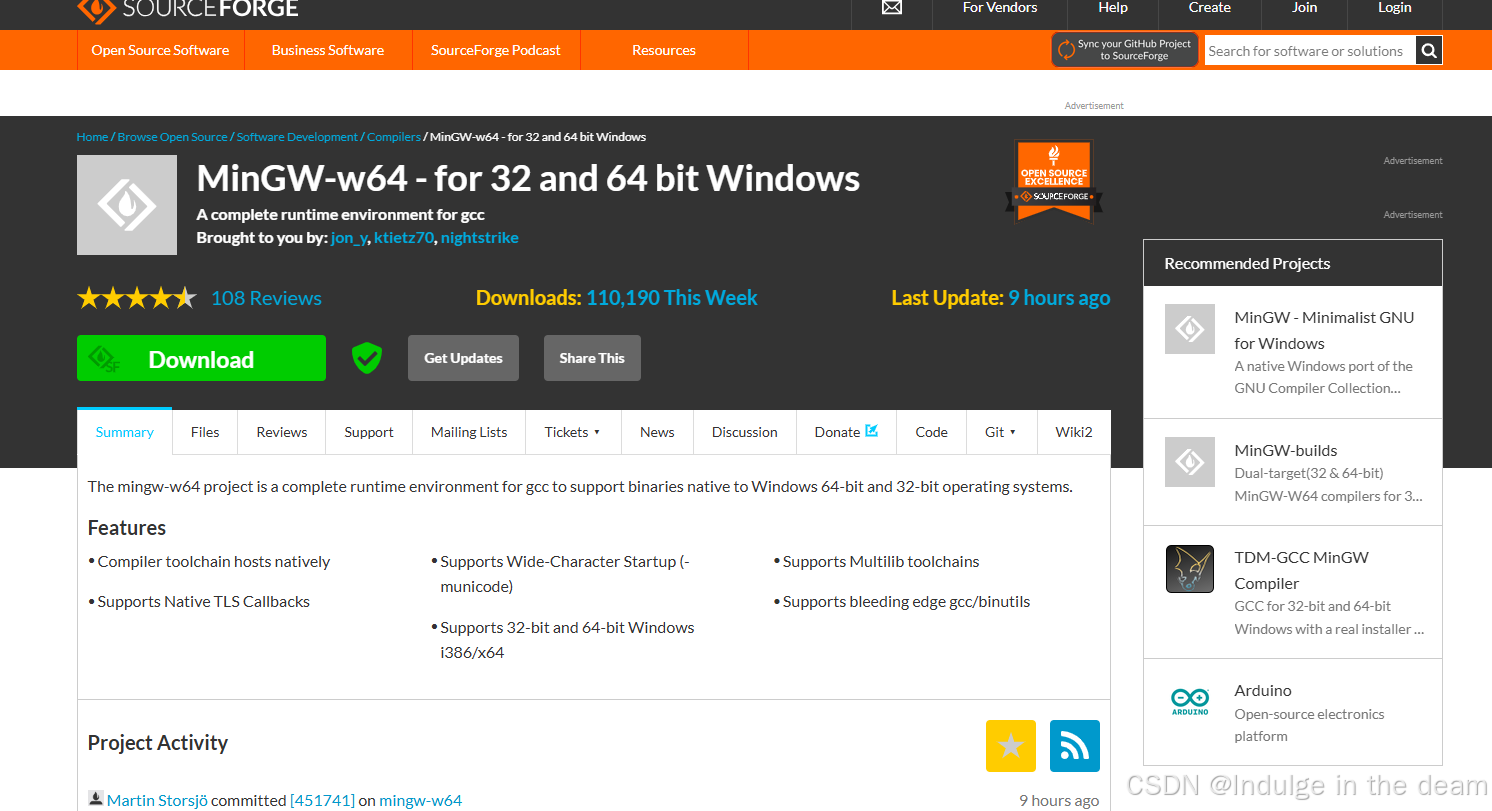Click the For Vendors link
The image size is (1492, 811).
pos(1000,7)
